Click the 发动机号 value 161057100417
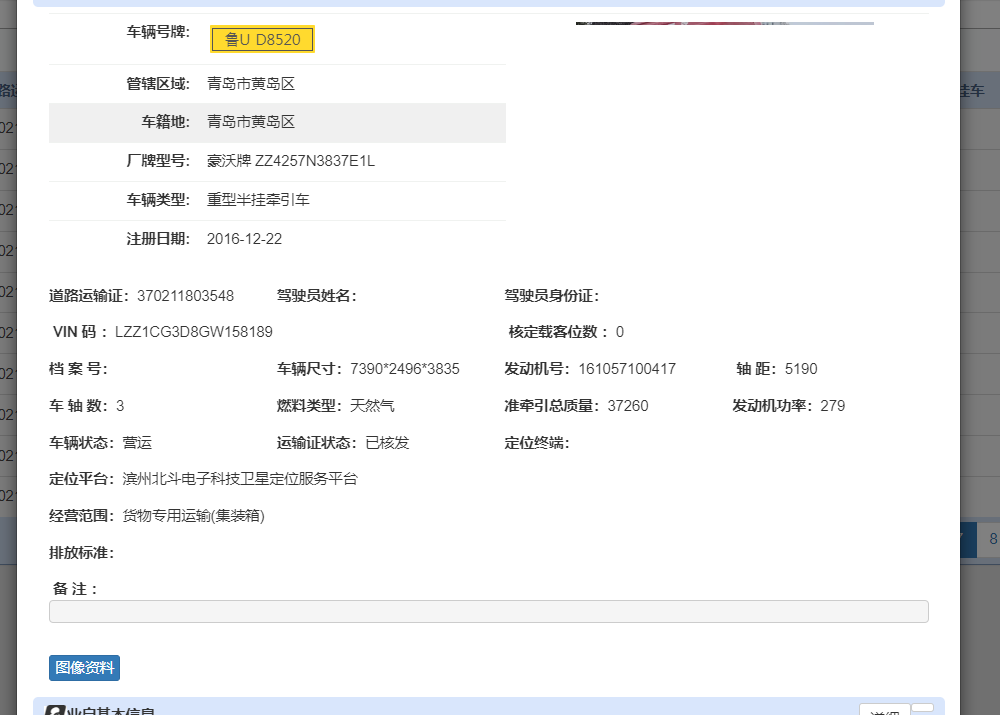This screenshot has height=715, width=1000. coord(627,369)
